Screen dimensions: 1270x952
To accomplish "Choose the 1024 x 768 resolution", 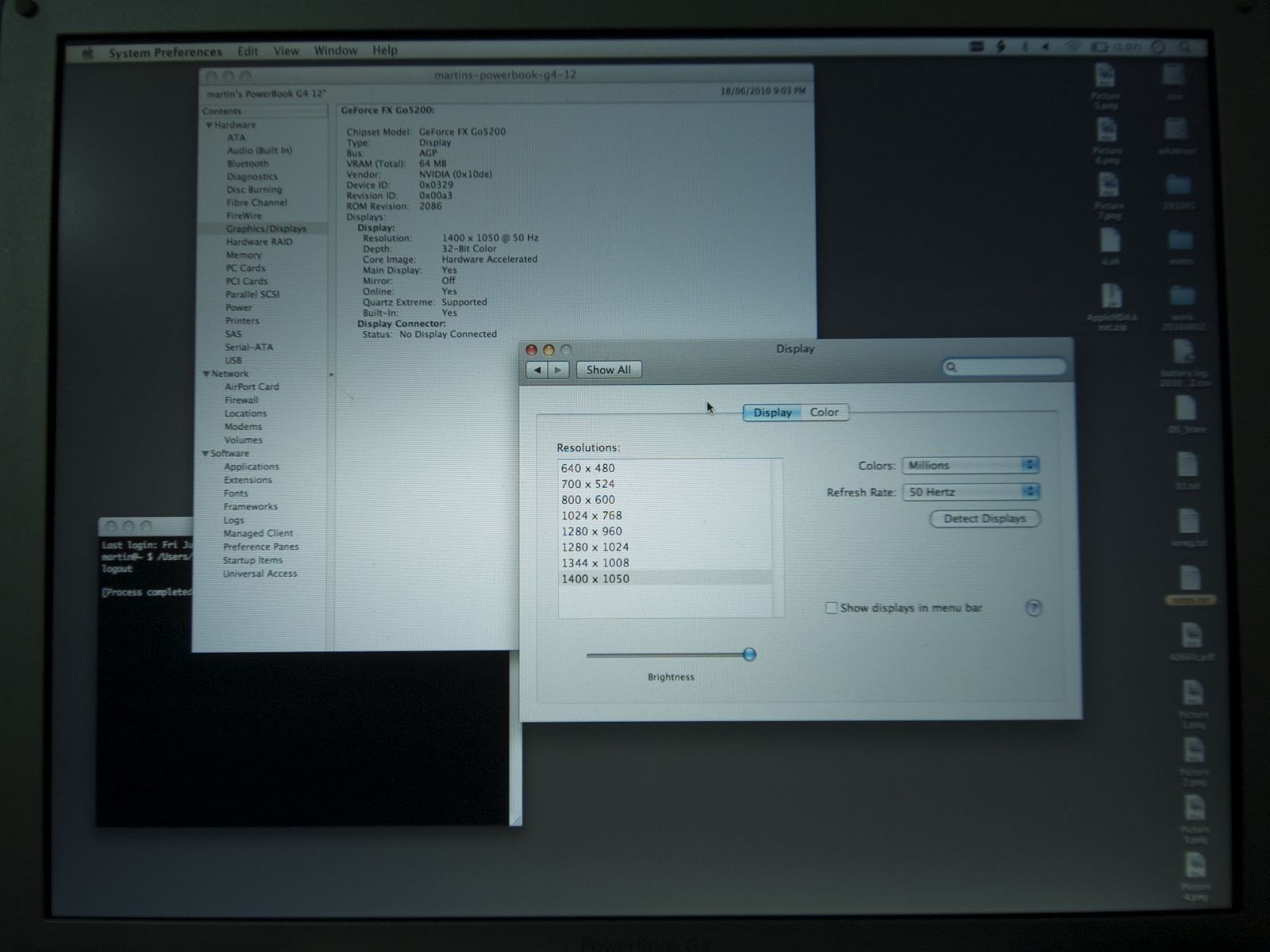I will [665, 516].
